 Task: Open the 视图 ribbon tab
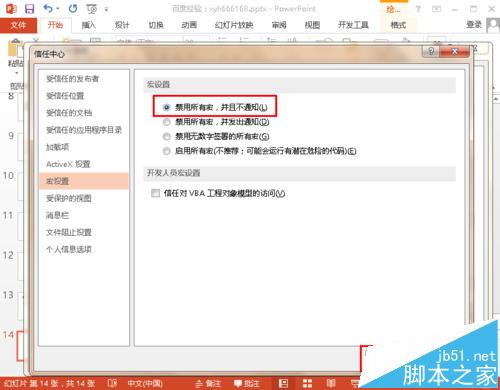[x=312, y=25]
